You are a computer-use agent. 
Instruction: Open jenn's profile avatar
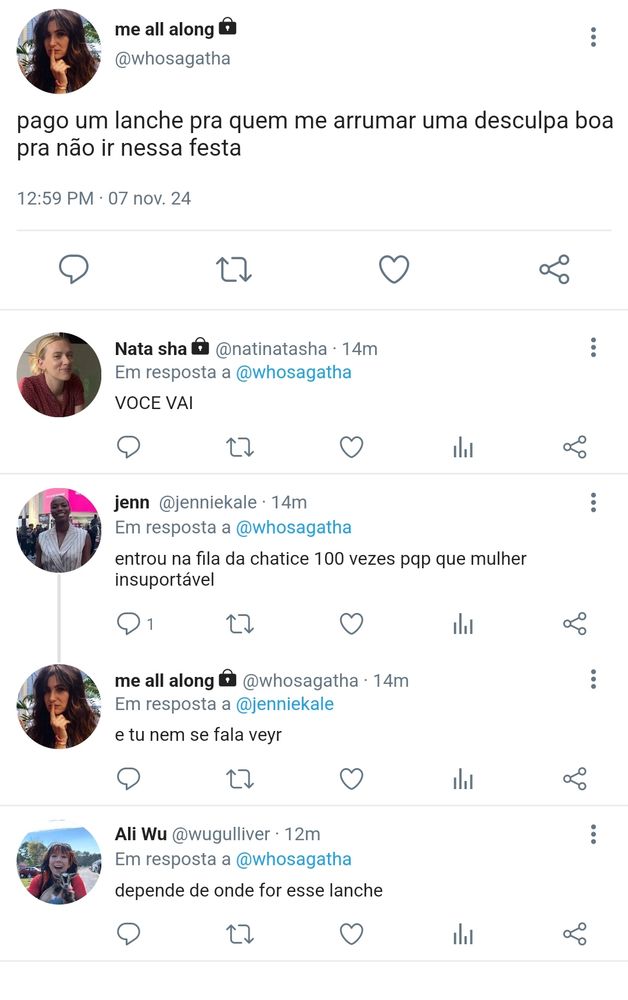(x=59, y=531)
